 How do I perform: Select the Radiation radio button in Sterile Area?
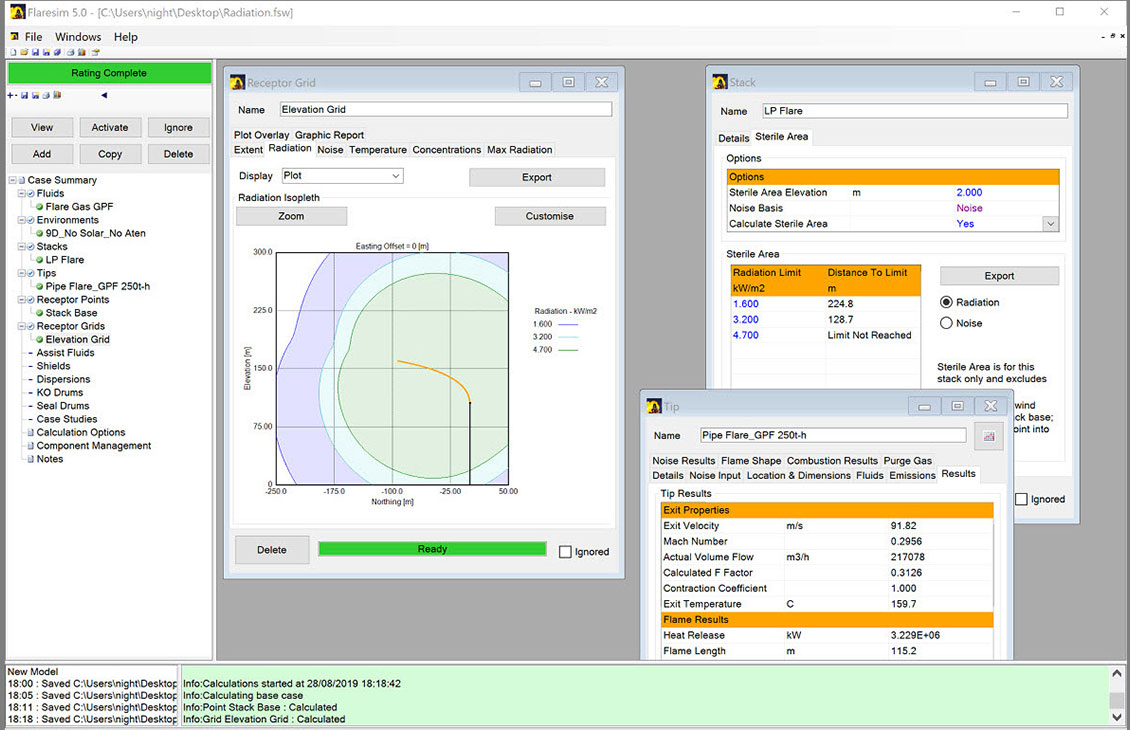point(946,303)
